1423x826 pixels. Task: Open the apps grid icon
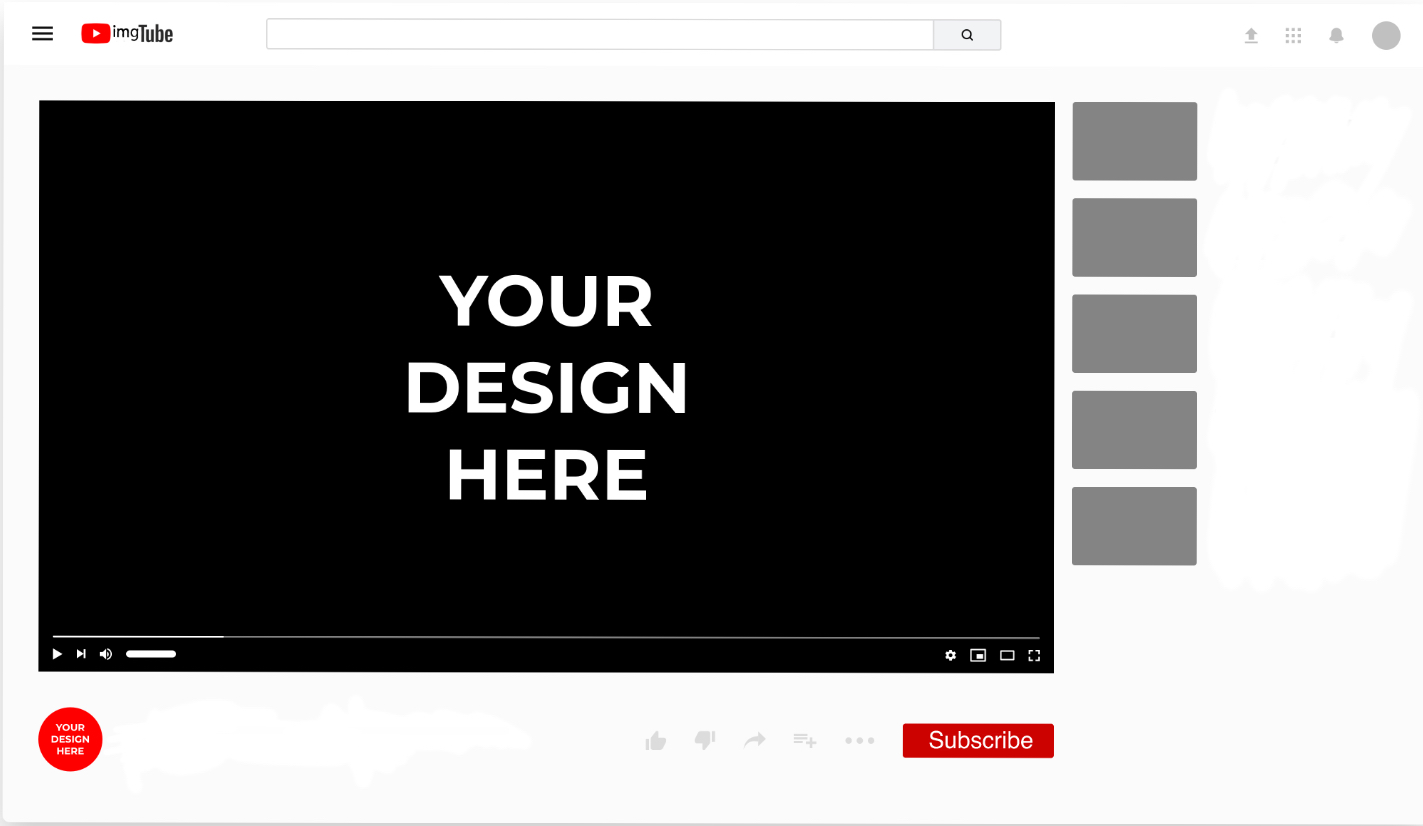(1293, 35)
